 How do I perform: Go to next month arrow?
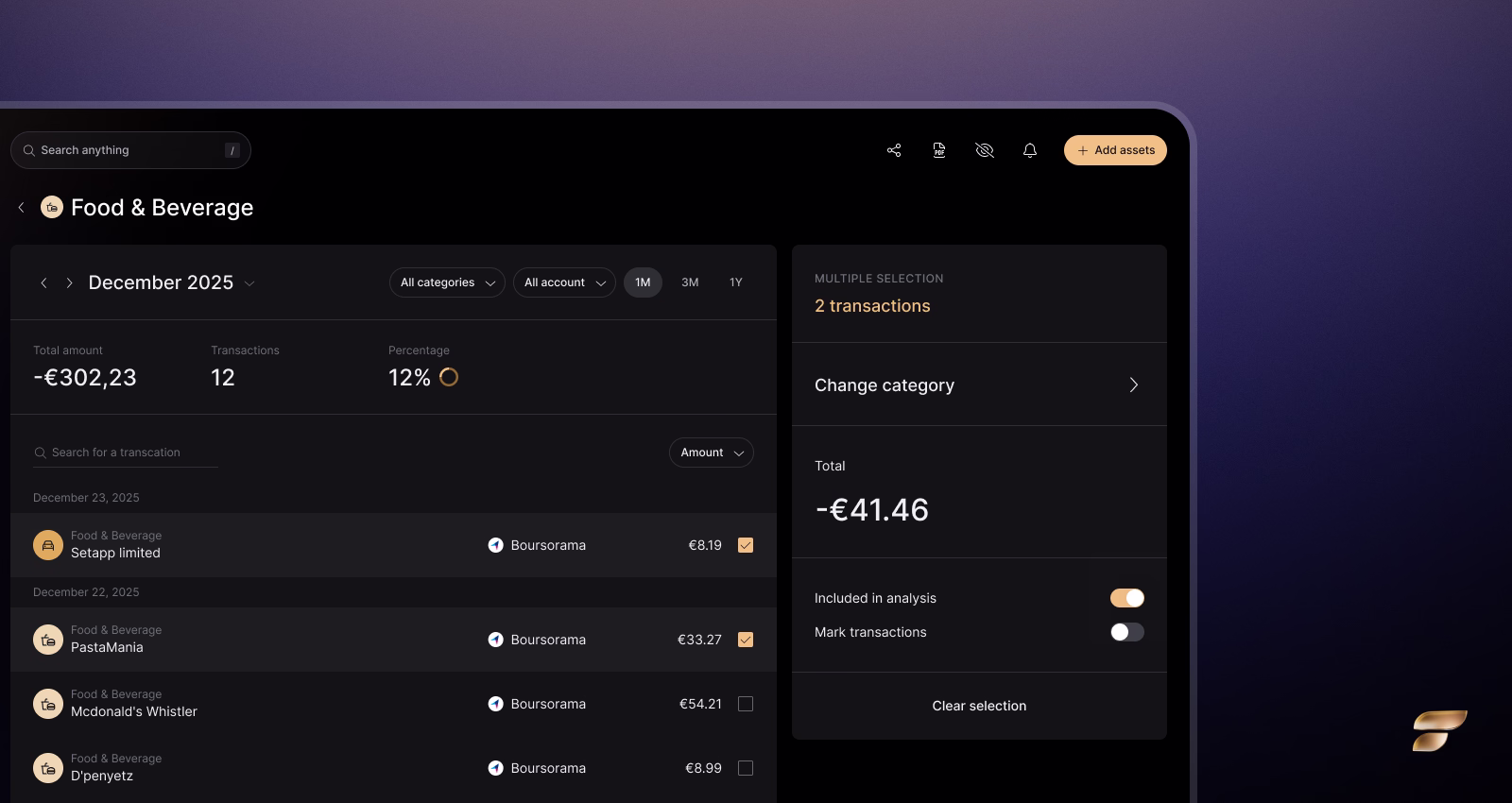pyautogui.click(x=69, y=283)
